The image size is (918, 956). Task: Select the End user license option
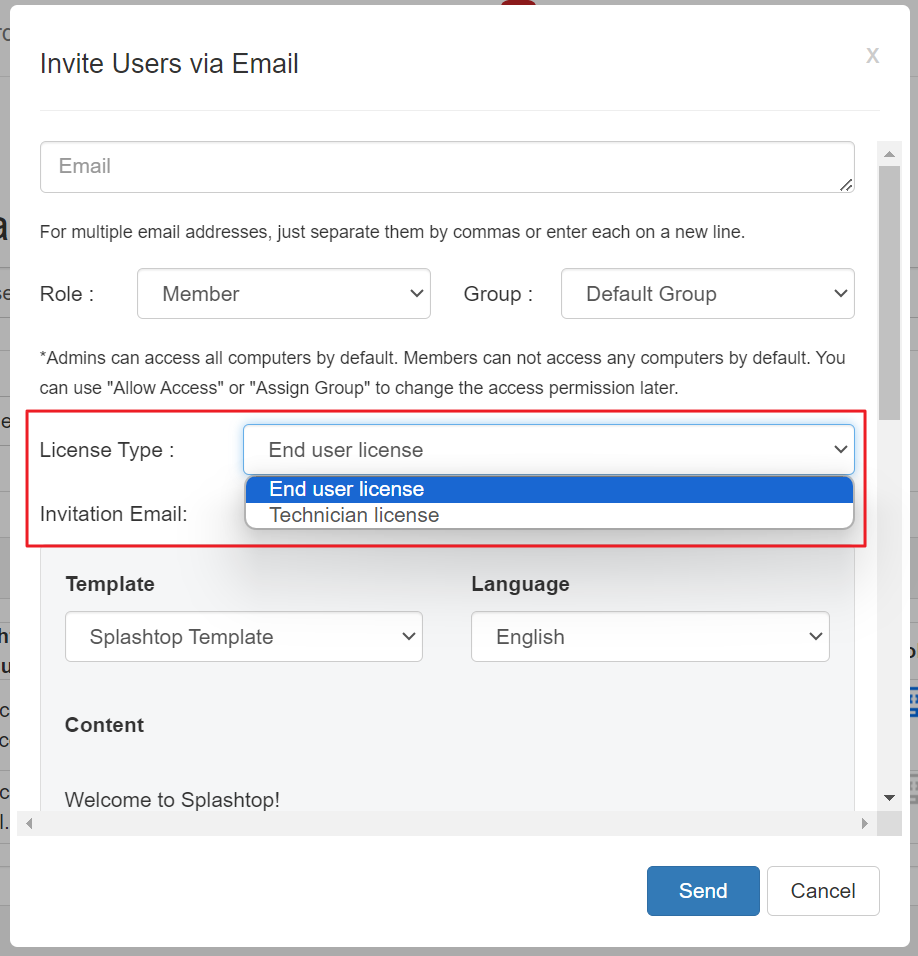(549, 490)
